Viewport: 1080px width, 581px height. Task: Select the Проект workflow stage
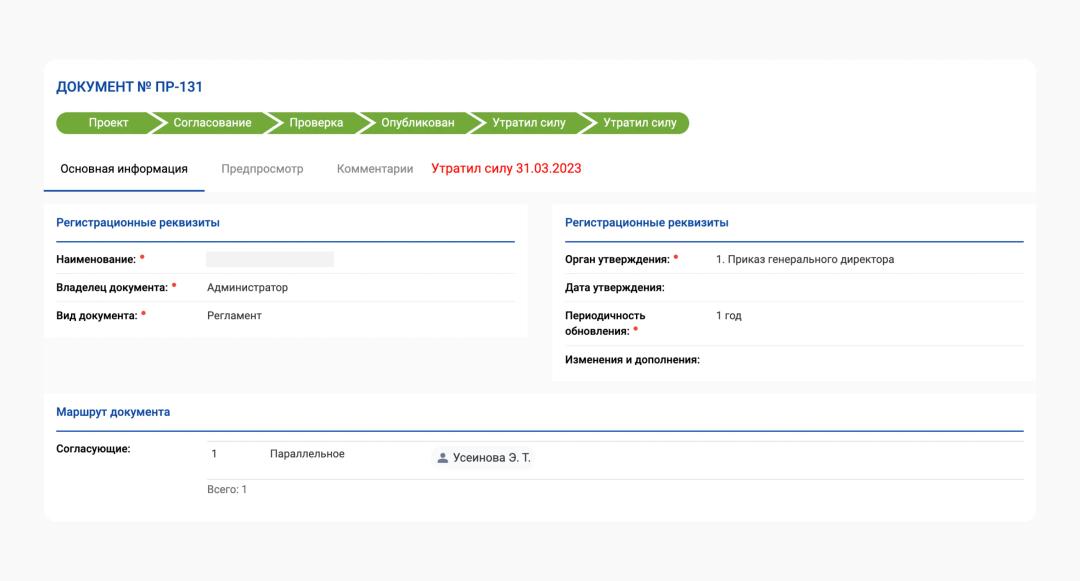pos(108,123)
